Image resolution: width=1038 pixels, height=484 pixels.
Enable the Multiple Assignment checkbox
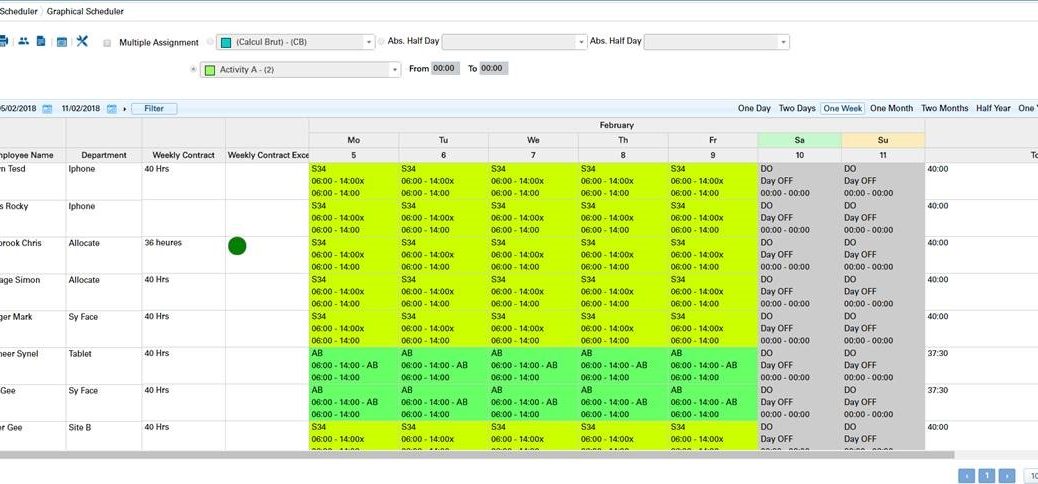[x=107, y=43]
